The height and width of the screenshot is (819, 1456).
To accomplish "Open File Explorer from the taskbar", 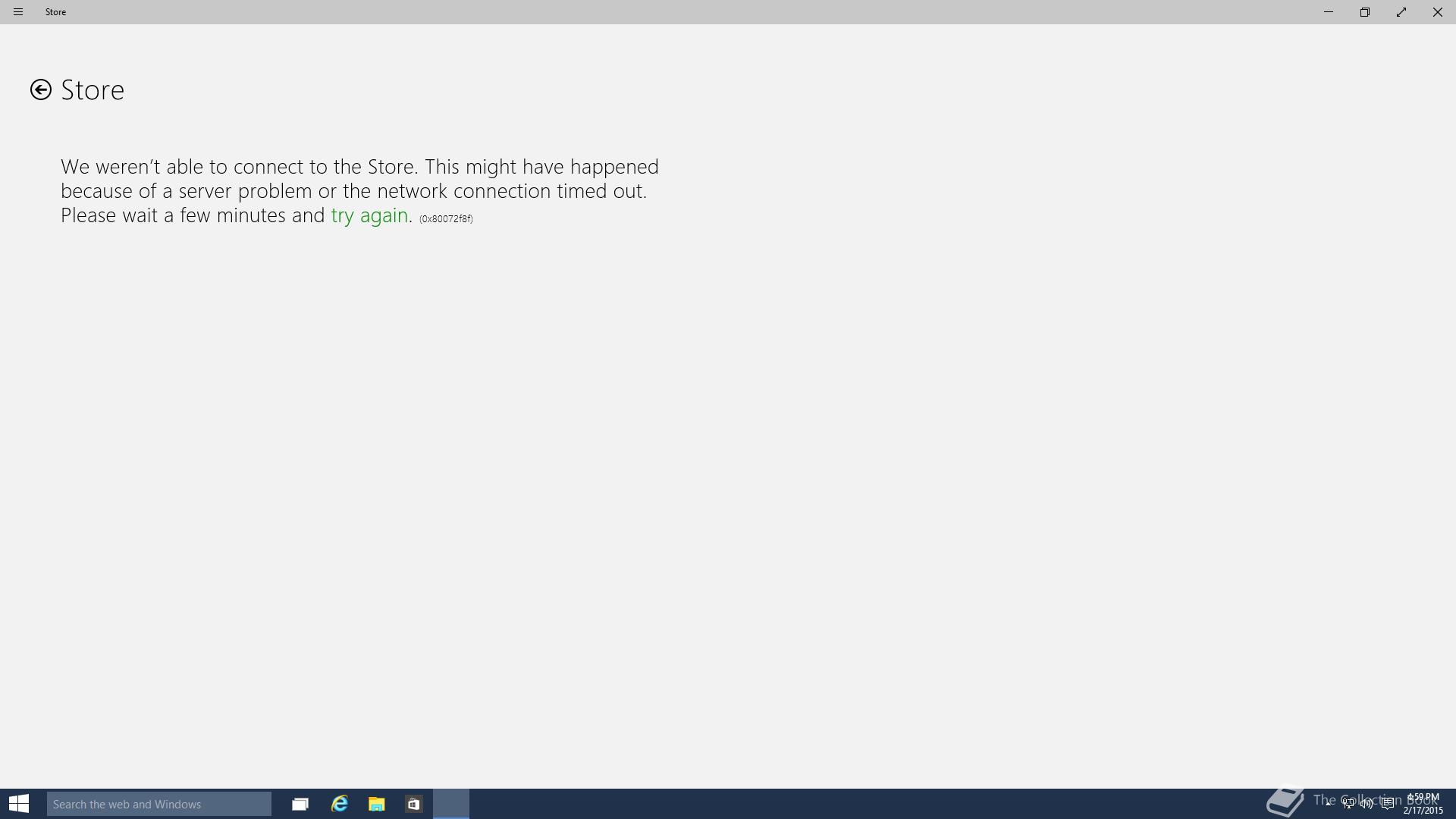I will tap(376, 804).
